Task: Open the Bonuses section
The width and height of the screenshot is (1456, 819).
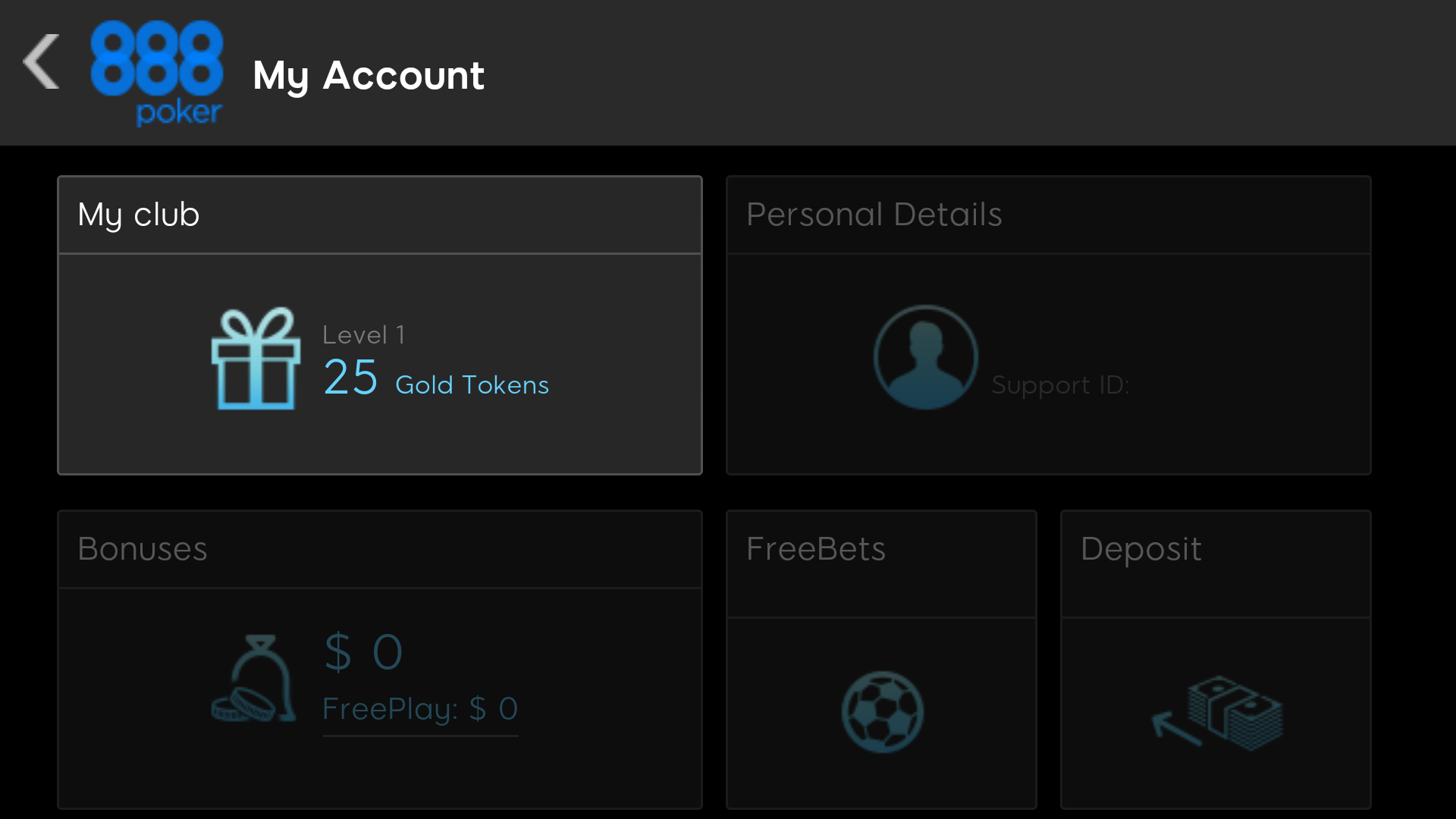Action: 143,549
